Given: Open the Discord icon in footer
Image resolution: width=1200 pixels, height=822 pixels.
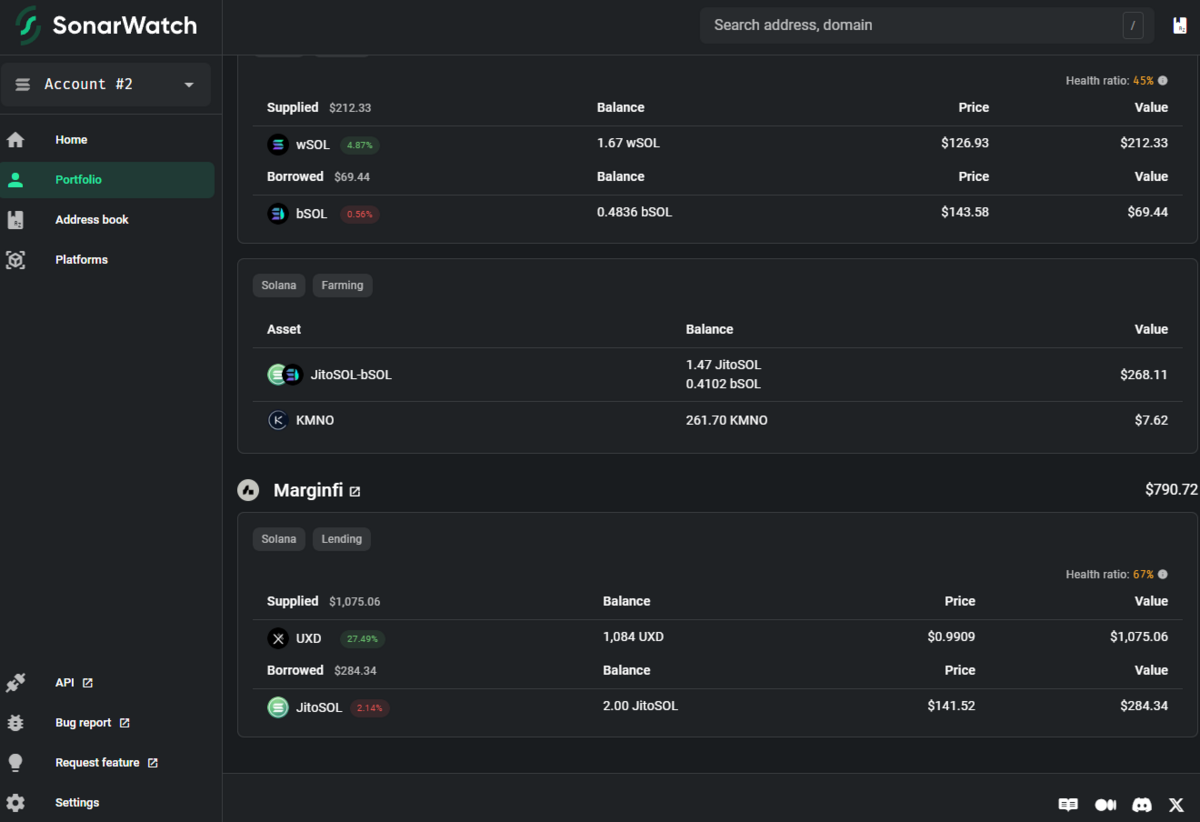Looking at the screenshot, I should click(1142, 805).
